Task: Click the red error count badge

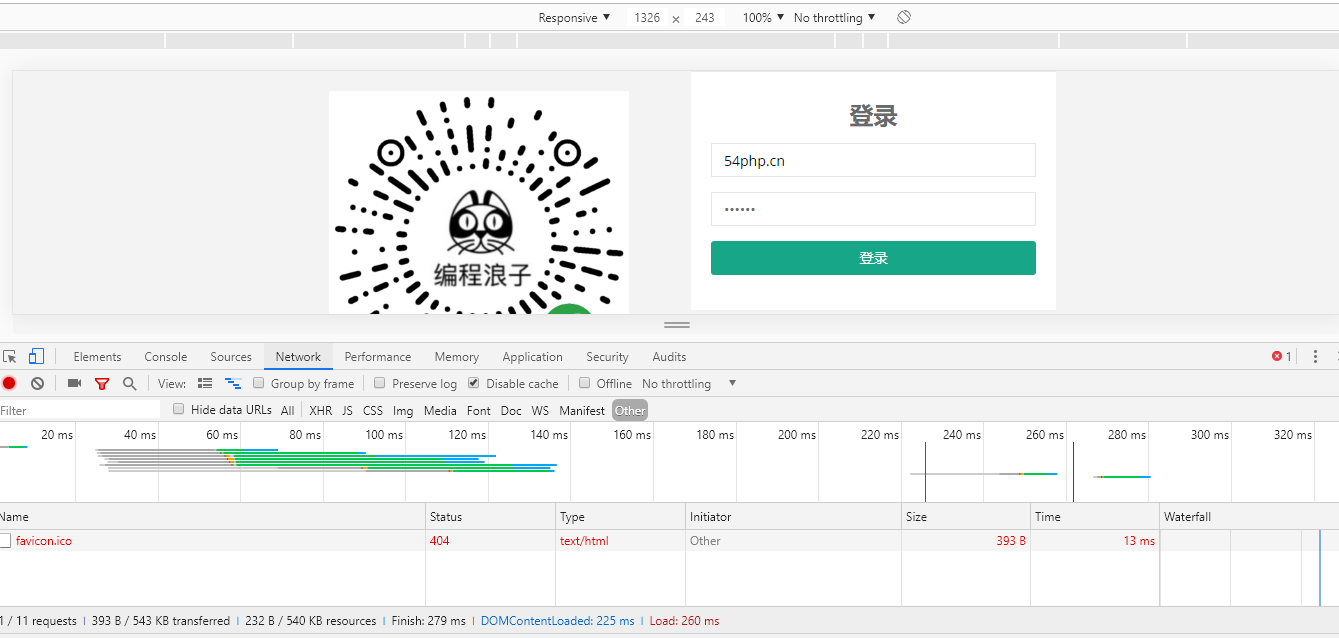Action: (1281, 356)
